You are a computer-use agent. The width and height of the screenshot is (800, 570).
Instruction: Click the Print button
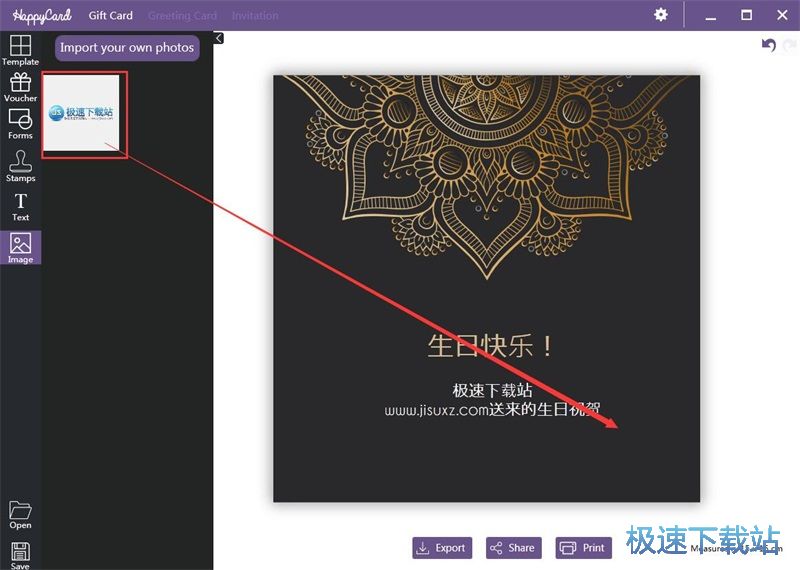point(584,548)
